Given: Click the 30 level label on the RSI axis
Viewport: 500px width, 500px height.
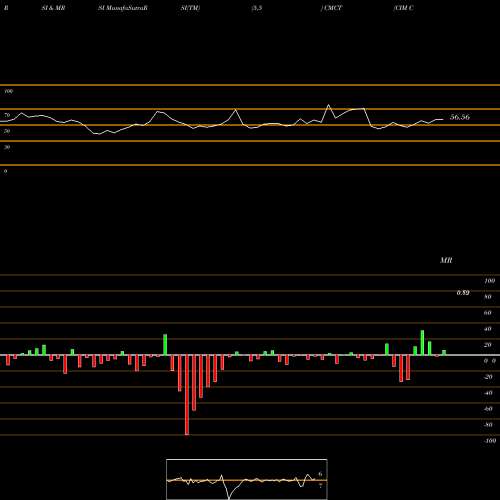Looking at the screenshot, I should click(x=7, y=147).
